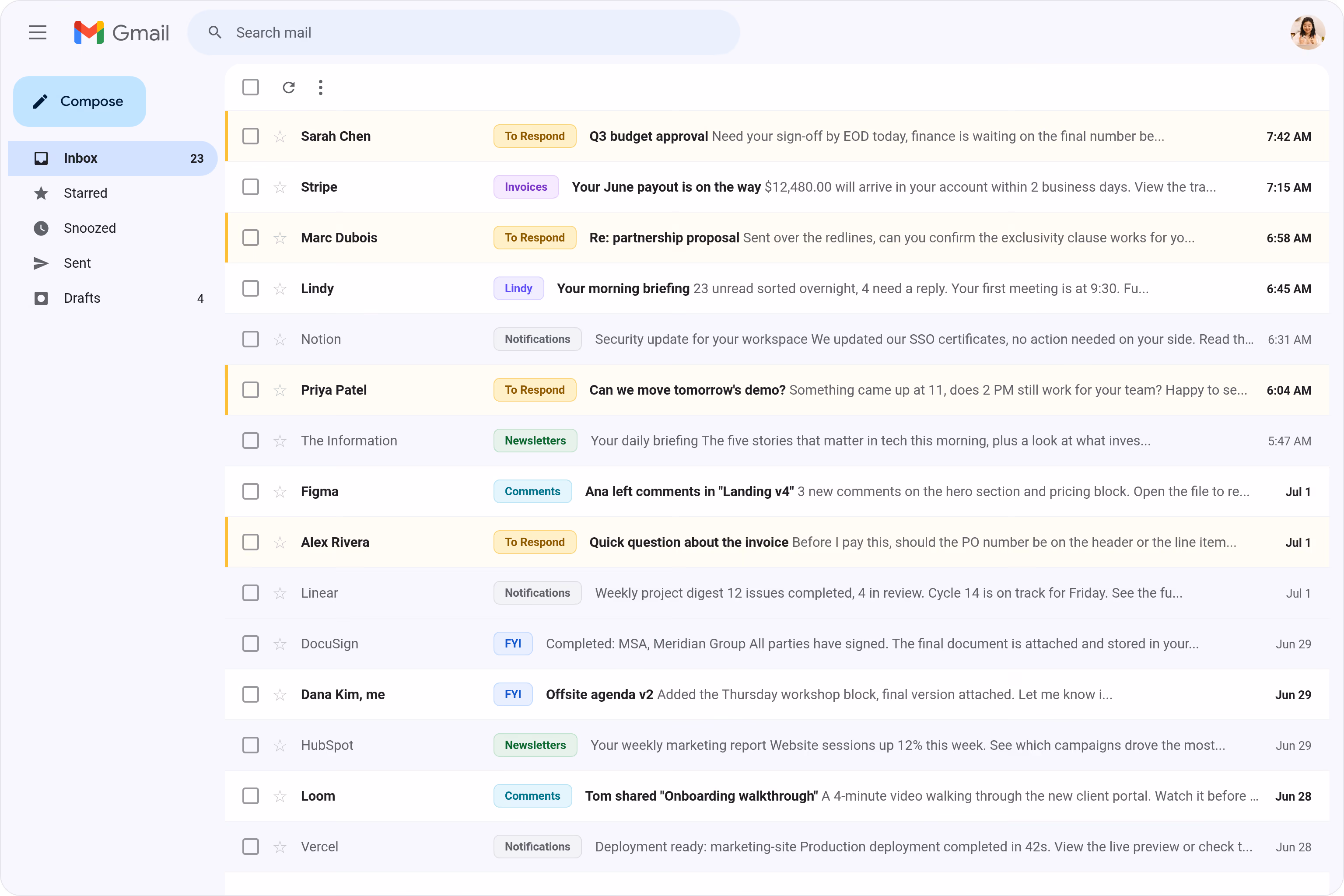This screenshot has height=896, width=1344.
Task: Open "Quick question about the invoice" email
Action: 777,542
